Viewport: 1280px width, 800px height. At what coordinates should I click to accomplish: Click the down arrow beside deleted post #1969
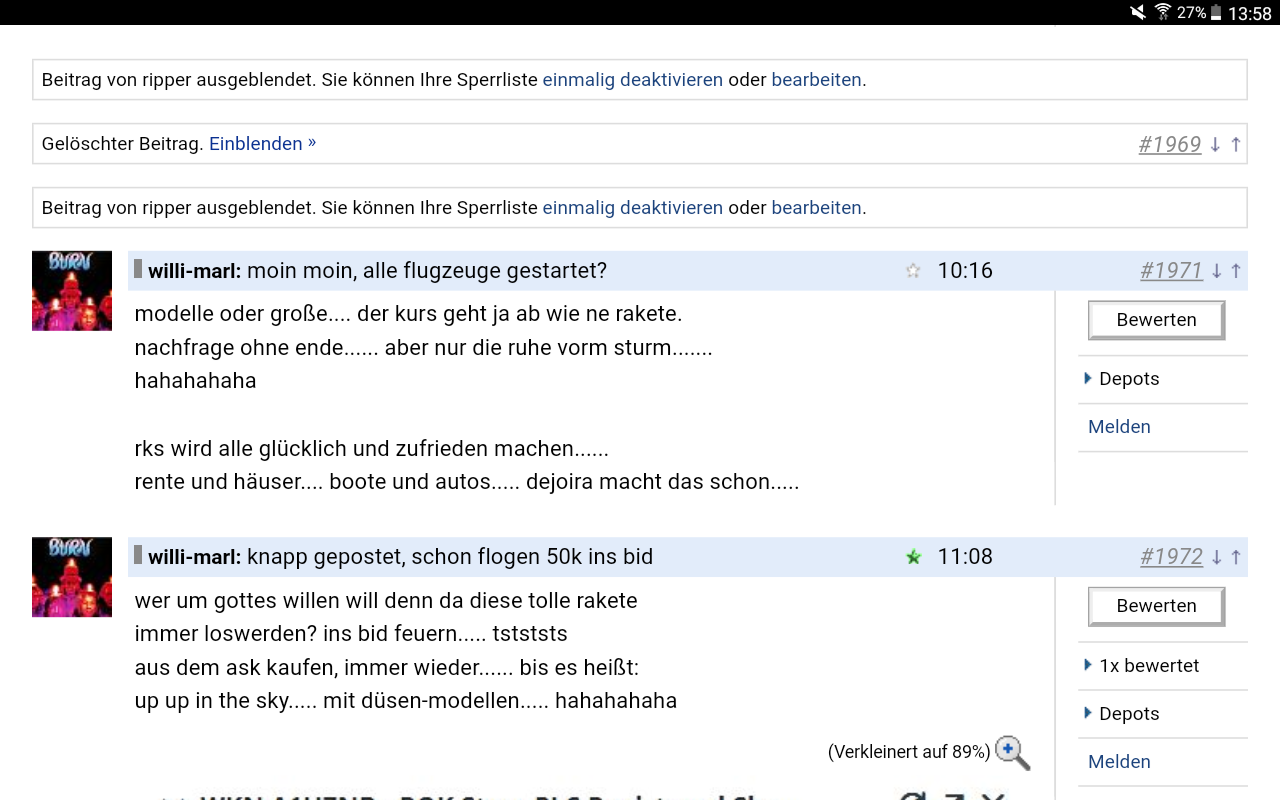pos(1215,144)
